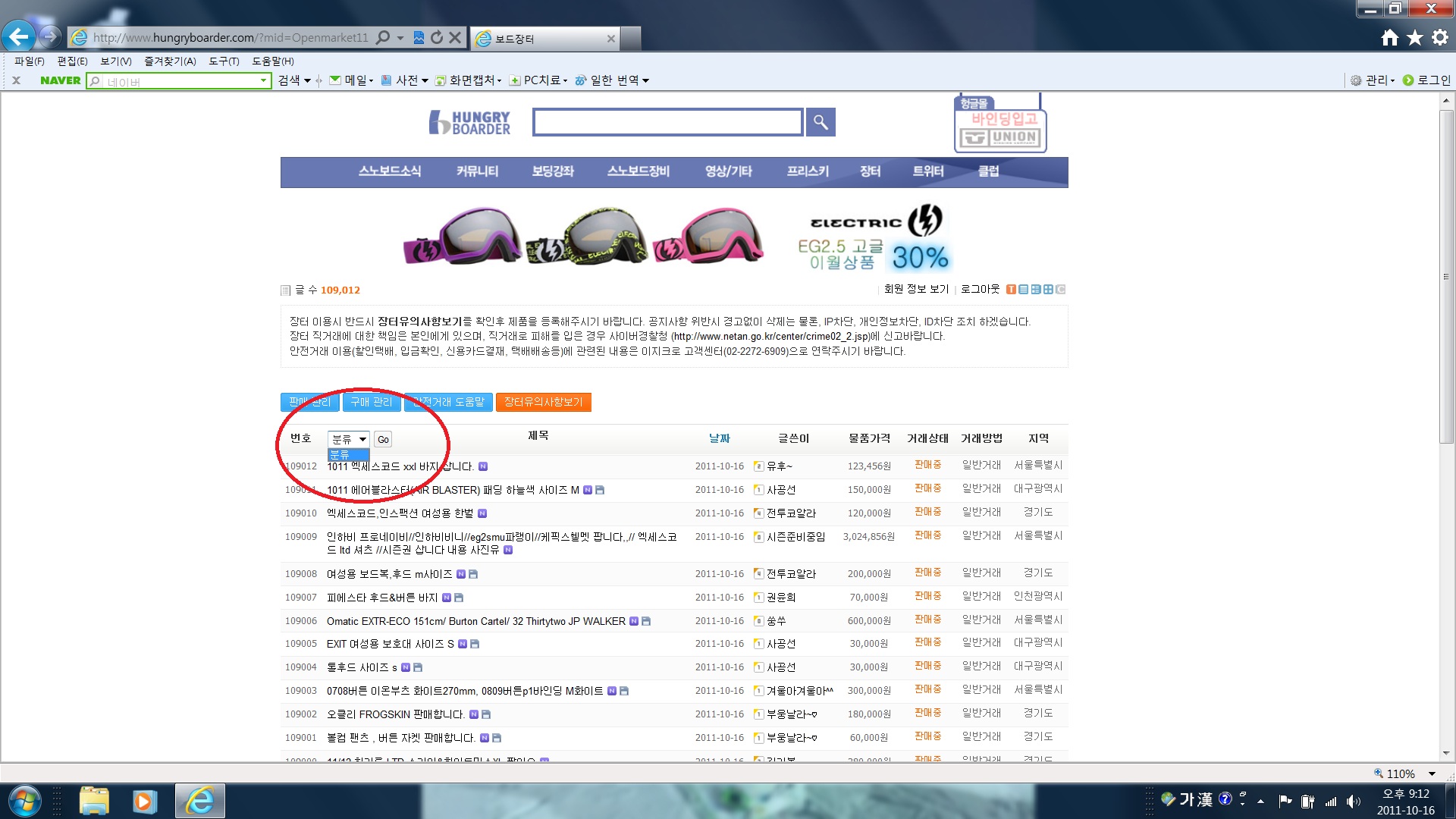
Task: Go to 스노보드소식 in the site nav bar
Action: pos(390,171)
